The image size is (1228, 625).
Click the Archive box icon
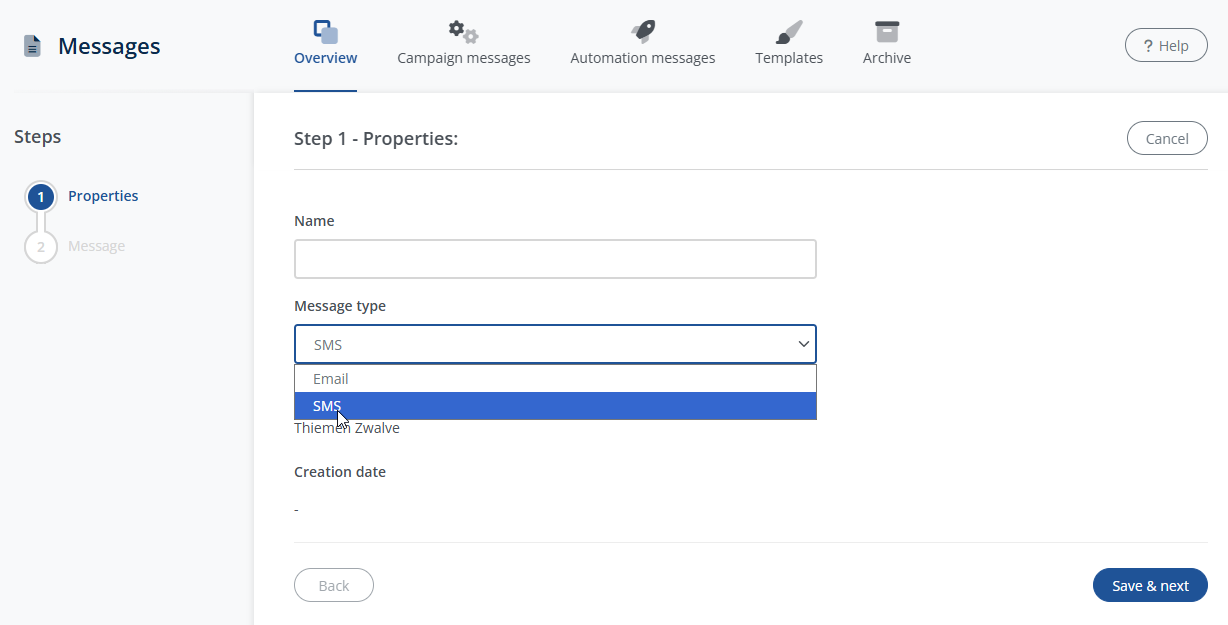point(886,31)
